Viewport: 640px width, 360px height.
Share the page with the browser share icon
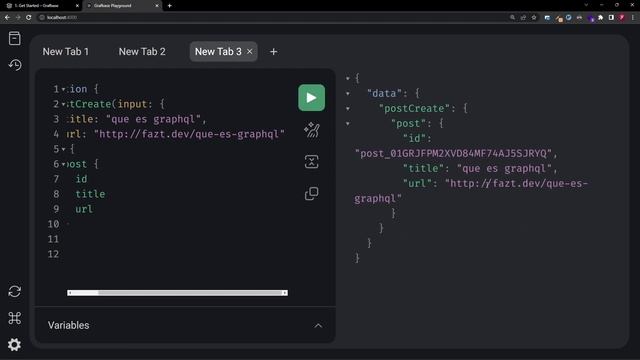523,18
